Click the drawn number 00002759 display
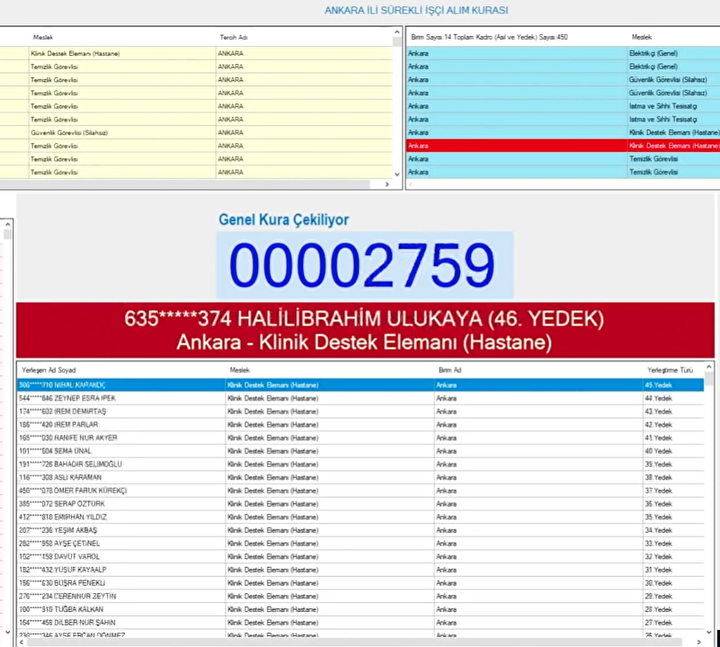The width and height of the screenshot is (720, 647). 365,265
